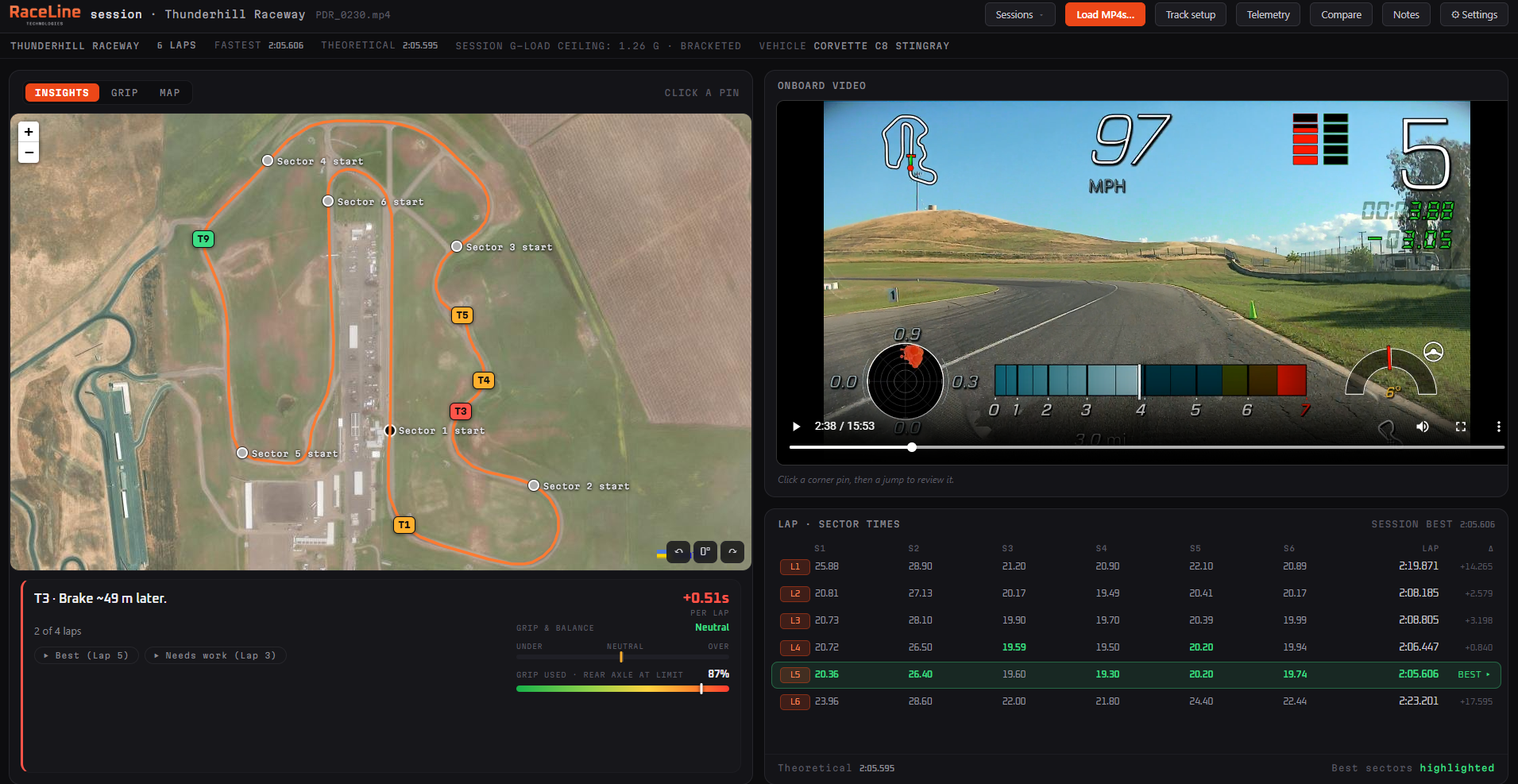Click the Sector 4 start marker
The image size is (1518, 784).
click(x=268, y=160)
